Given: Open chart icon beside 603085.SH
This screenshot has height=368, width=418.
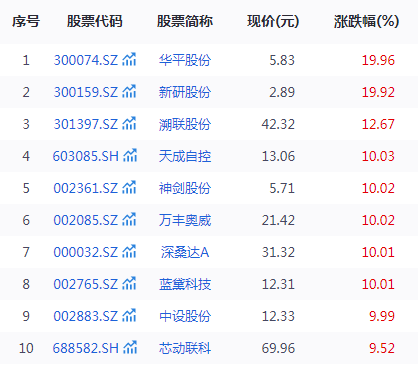Looking at the screenshot, I should click(130, 156).
